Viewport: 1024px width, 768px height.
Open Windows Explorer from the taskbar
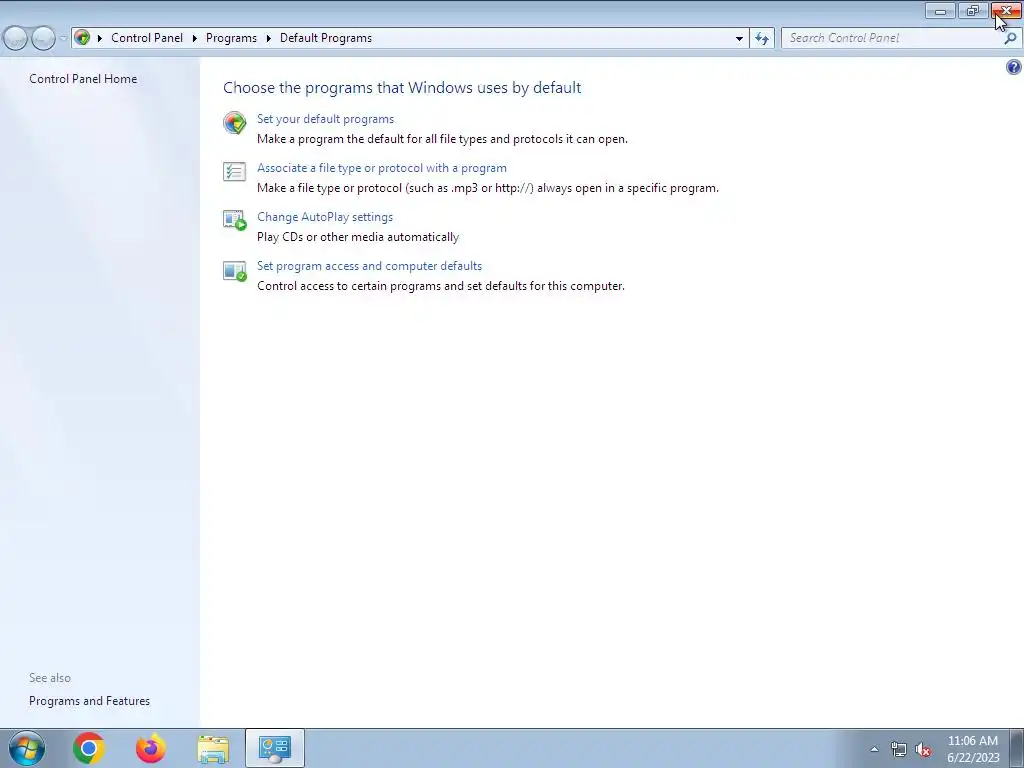tap(213, 749)
